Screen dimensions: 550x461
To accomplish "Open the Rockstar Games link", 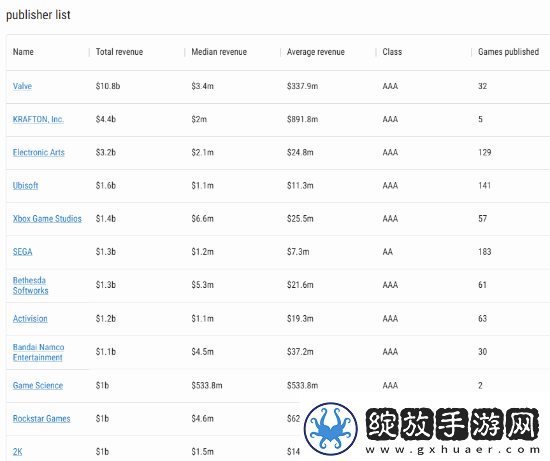I will click(41, 419).
